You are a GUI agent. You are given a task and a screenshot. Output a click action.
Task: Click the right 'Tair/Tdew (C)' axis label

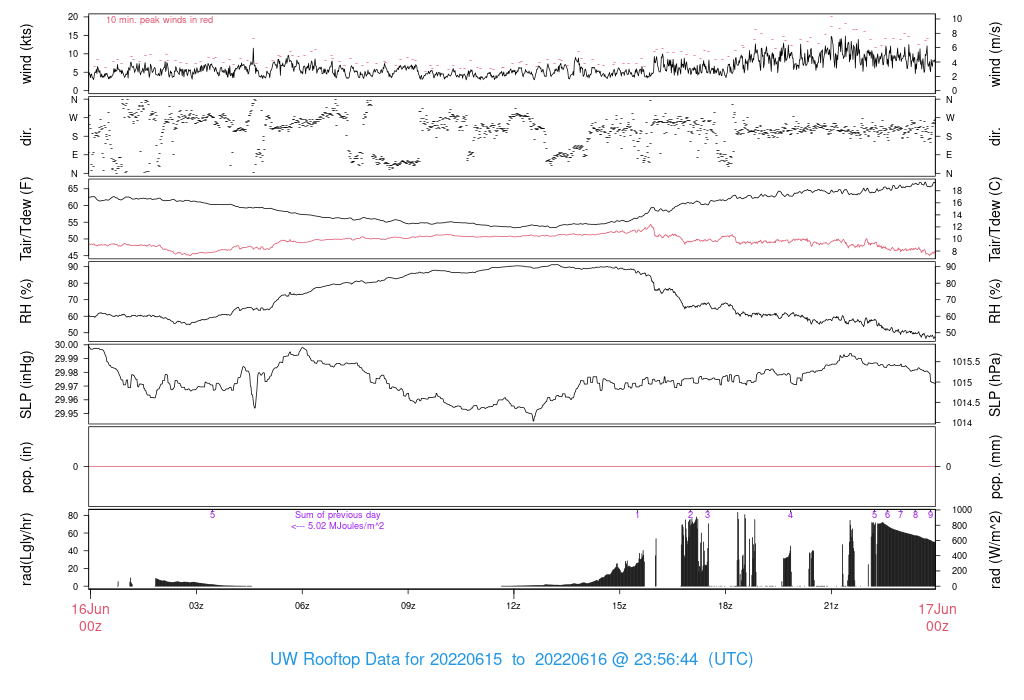pos(995,219)
